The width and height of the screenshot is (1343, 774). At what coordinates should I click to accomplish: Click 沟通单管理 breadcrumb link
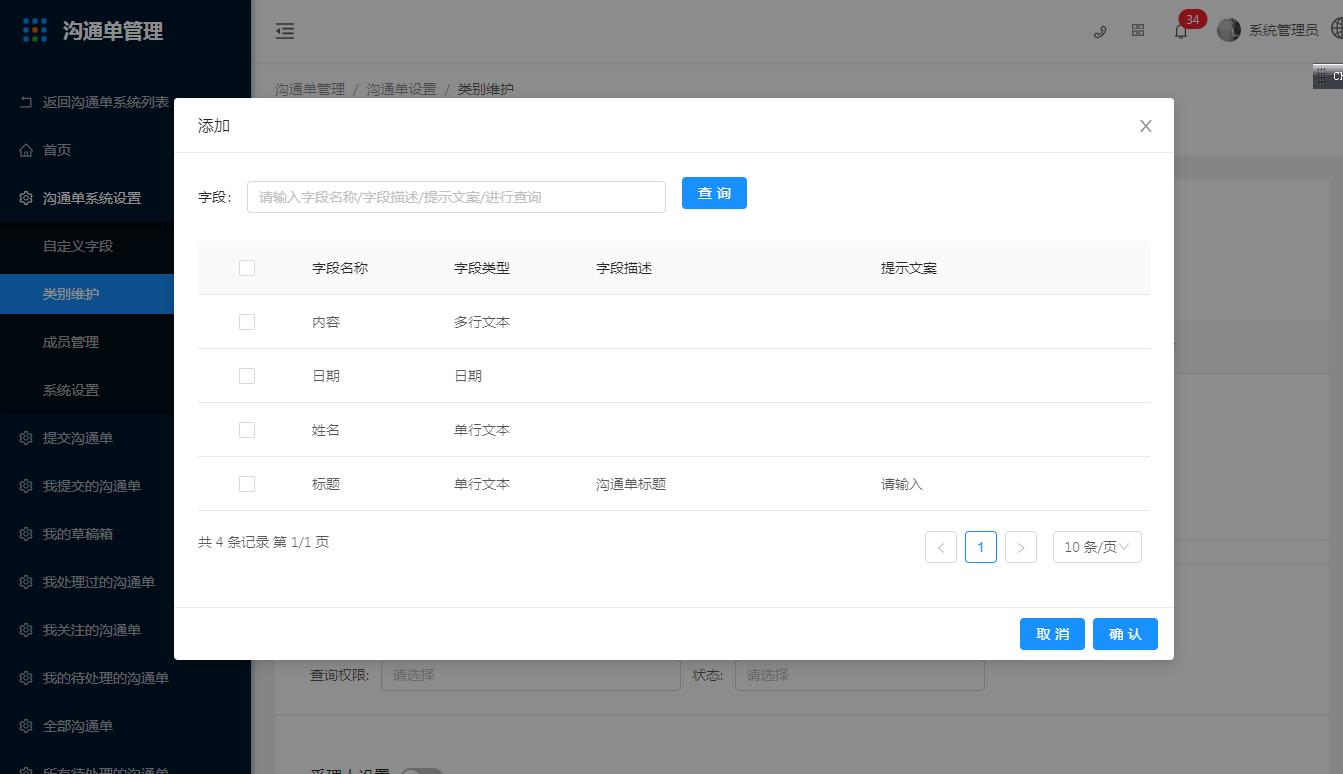tap(310, 89)
